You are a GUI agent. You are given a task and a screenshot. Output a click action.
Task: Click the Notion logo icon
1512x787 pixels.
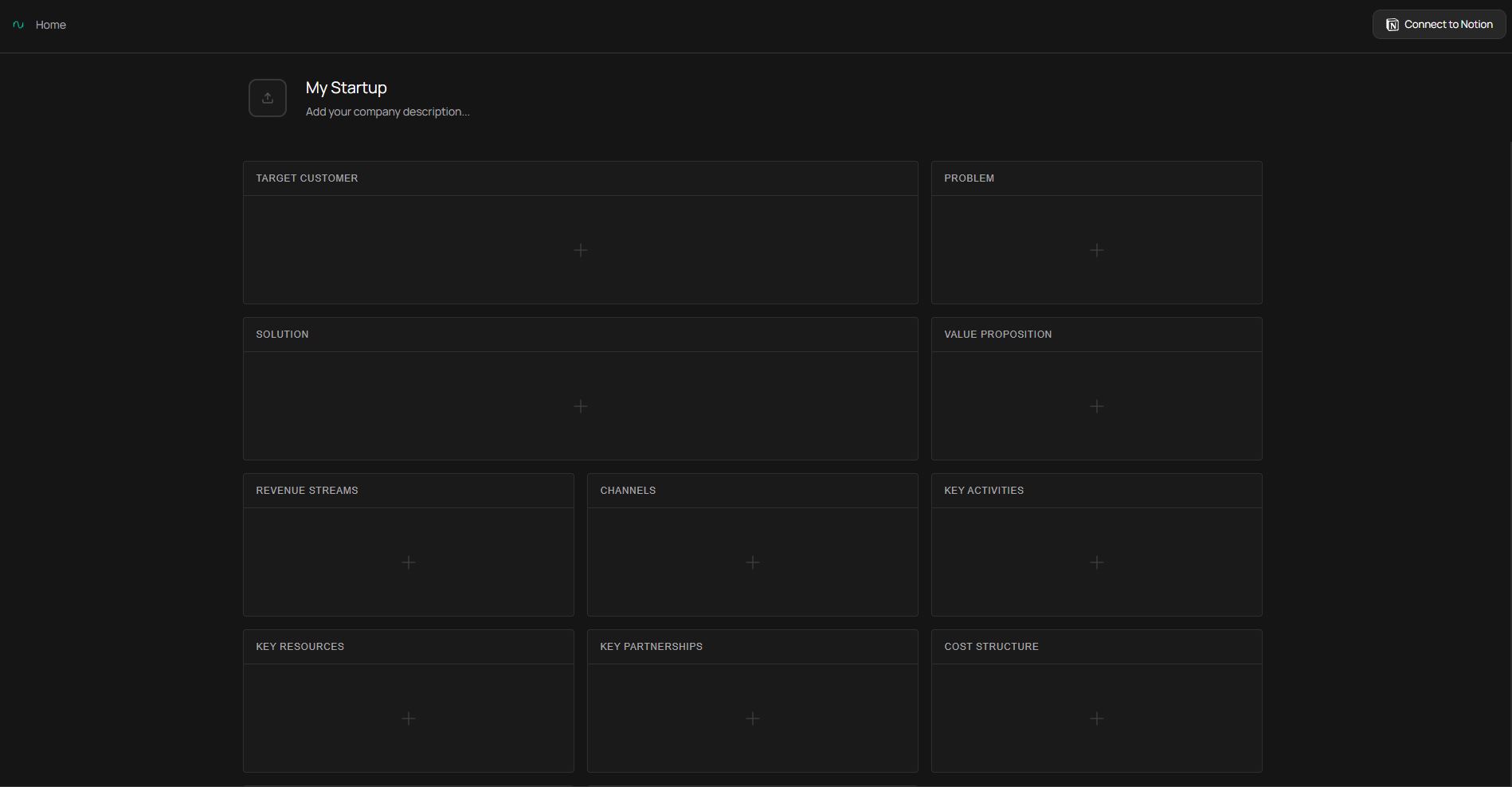point(1393,25)
